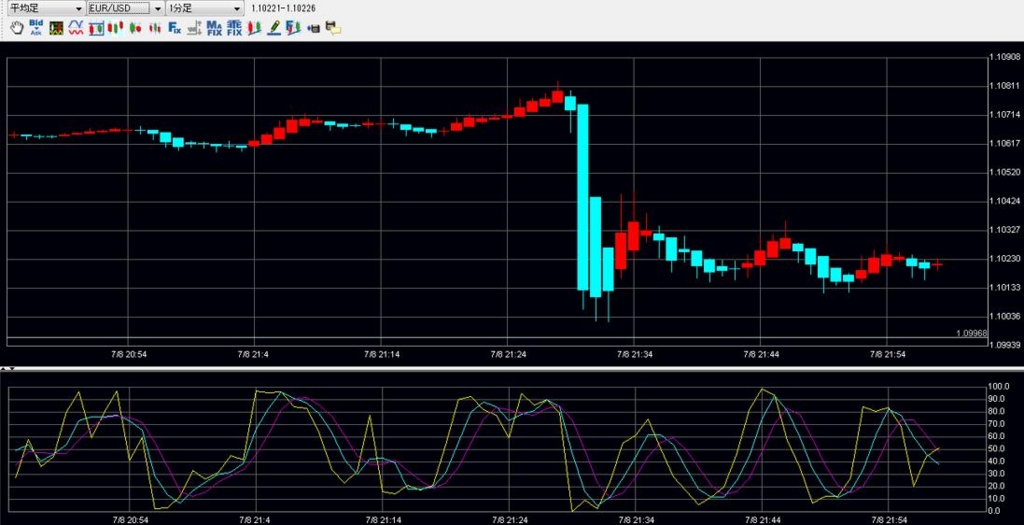Click the 乖 FIX deviation icon
The image size is (1024, 525).
[234, 27]
